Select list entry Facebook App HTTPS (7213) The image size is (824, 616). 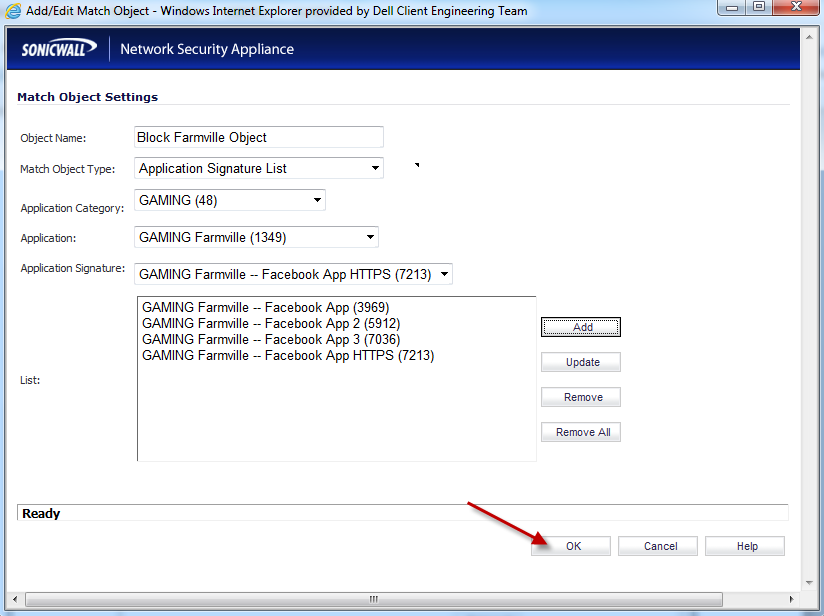pos(288,355)
